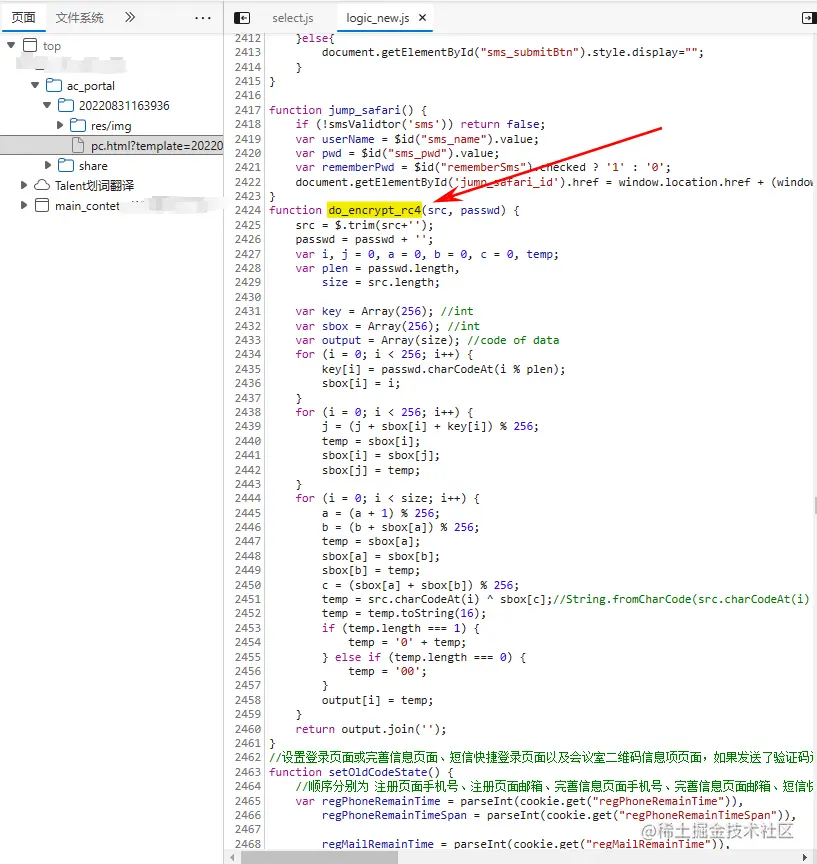The image size is (817, 864).
Task: Click the top frame icon
Action: tap(30, 45)
